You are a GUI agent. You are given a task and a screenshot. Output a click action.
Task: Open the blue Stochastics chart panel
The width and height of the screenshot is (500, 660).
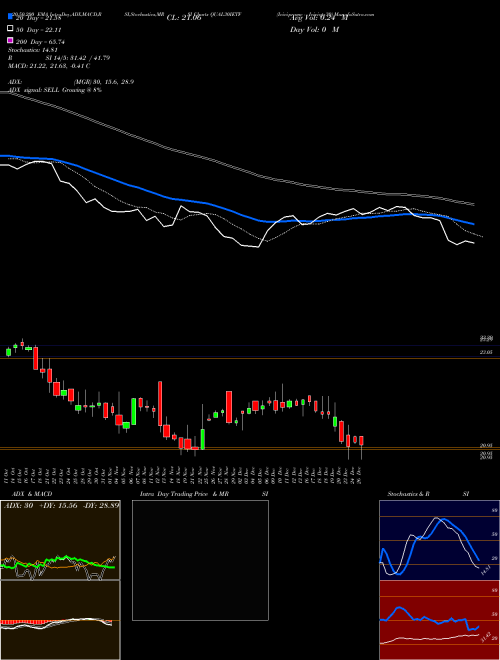(439, 540)
